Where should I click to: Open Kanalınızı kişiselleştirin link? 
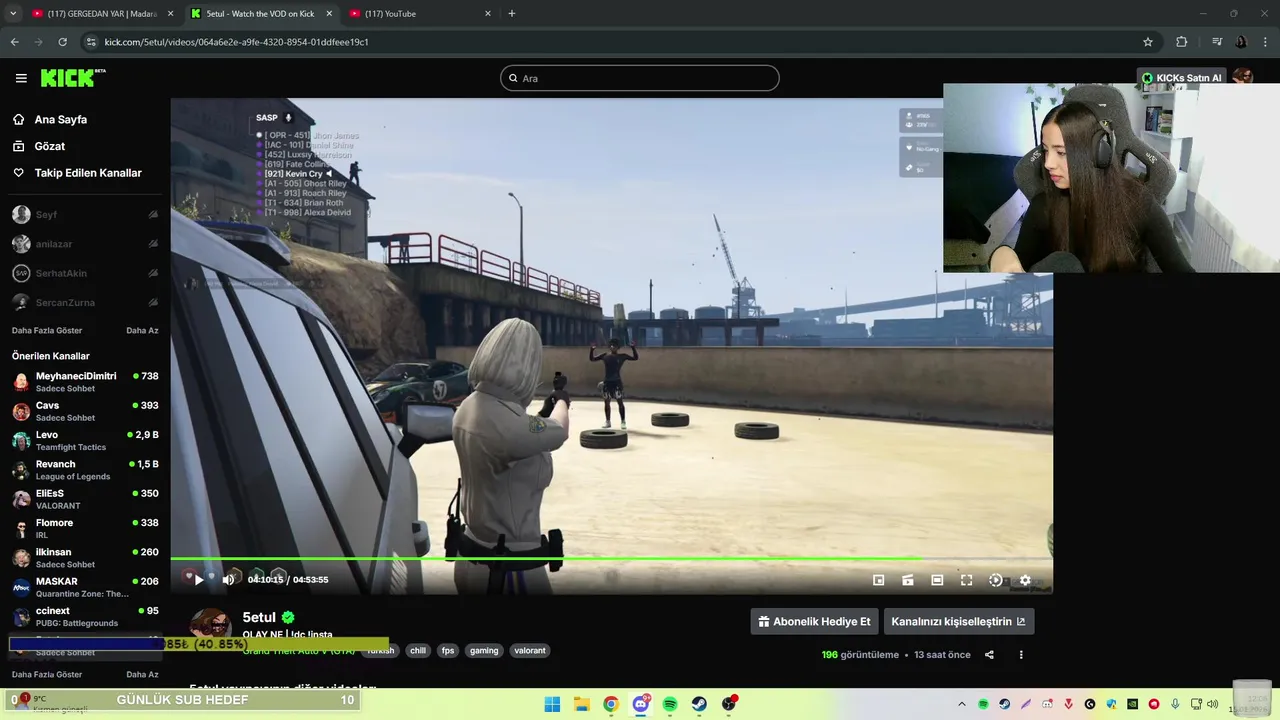(x=958, y=621)
